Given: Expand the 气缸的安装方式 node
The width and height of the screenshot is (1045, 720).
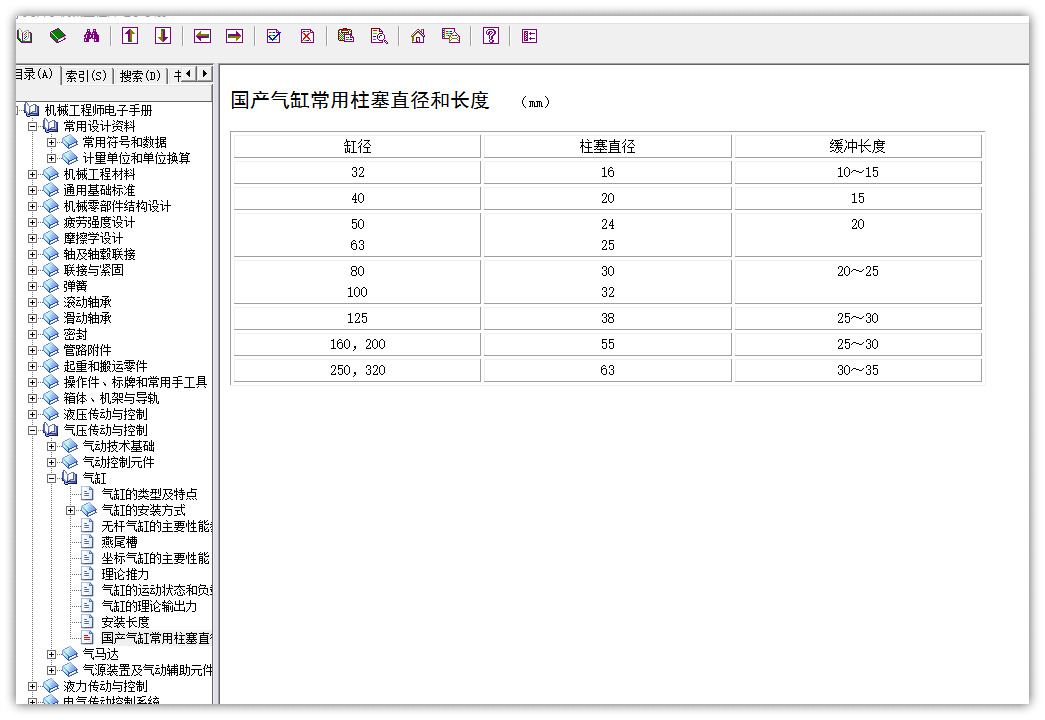Looking at the screenshot, I should click(x=71, y=510).
